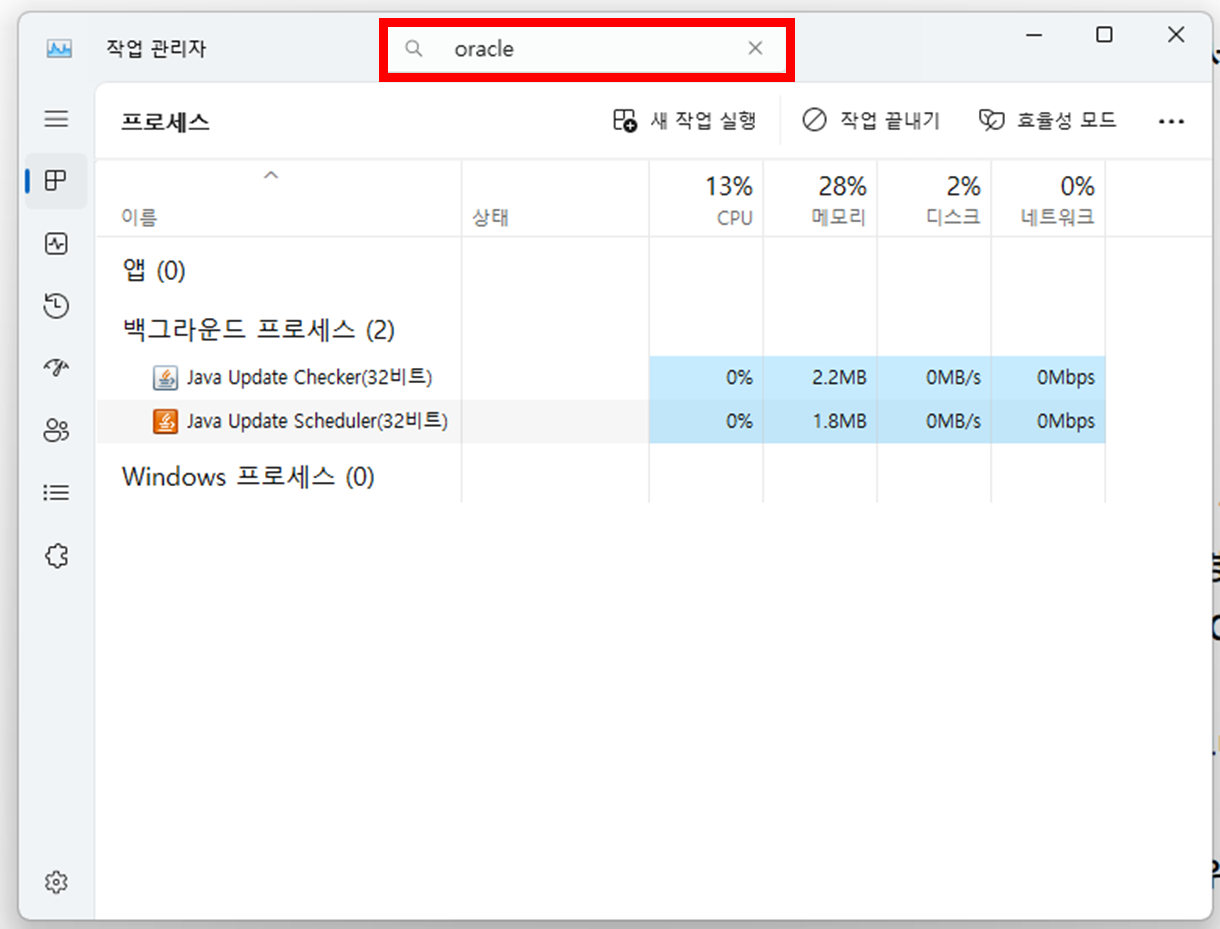Click Java Update Checker's 0Mbps network cell
Image resolution: width=1220 pixels, height=929 pixels.
(1048, 378)
